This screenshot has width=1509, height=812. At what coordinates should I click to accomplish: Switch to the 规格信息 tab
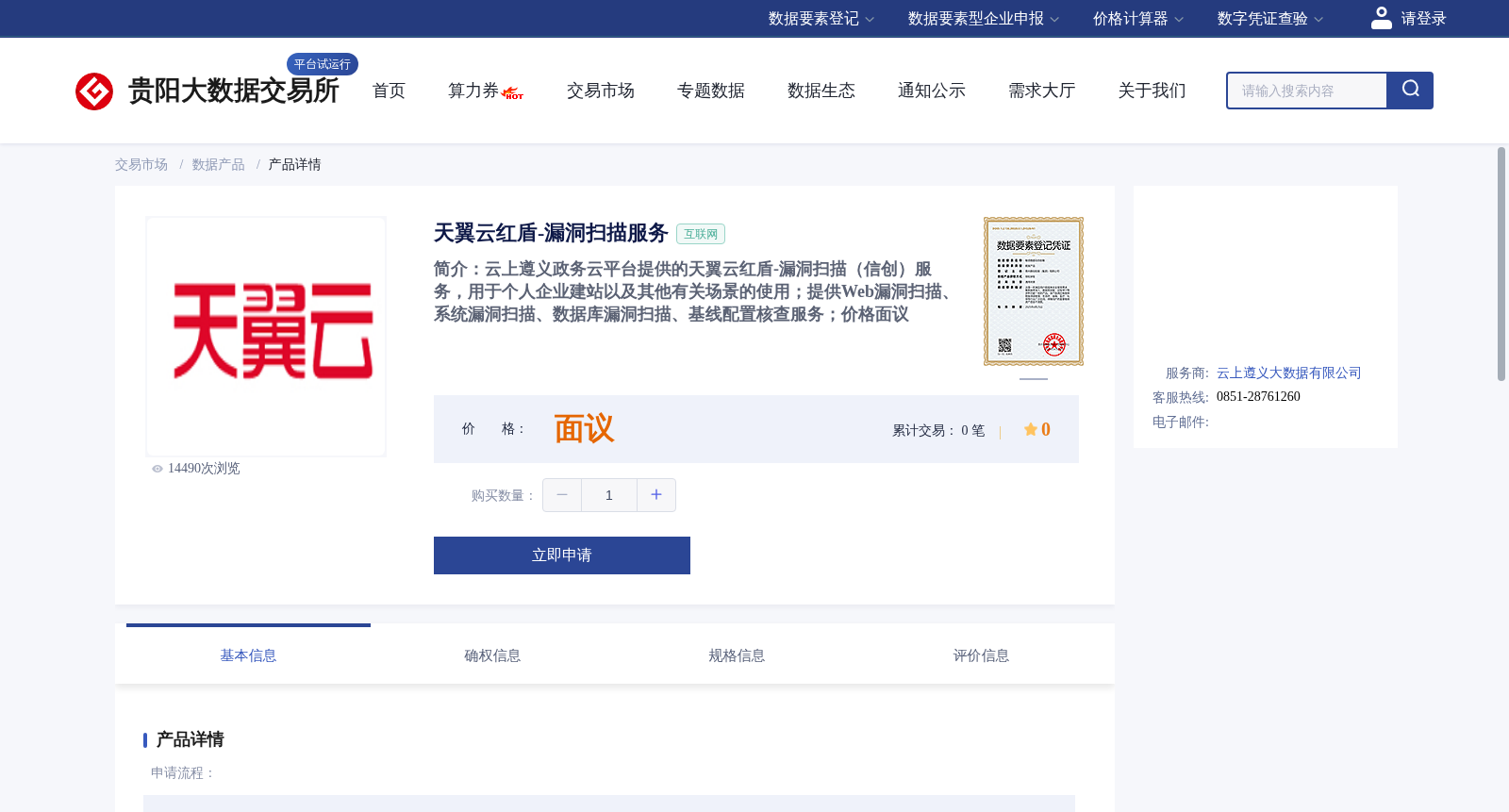[x=737, y=655]
